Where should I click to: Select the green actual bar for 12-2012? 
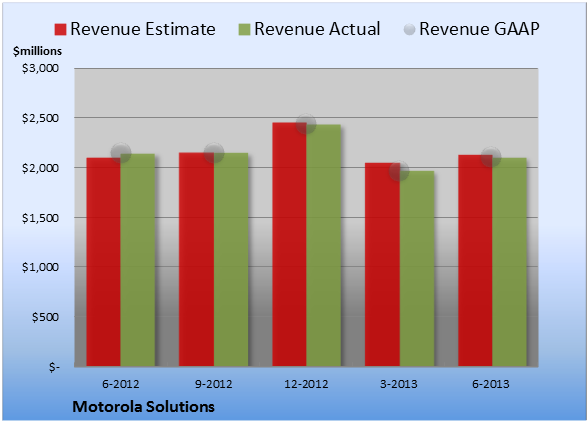coord(324,245)
